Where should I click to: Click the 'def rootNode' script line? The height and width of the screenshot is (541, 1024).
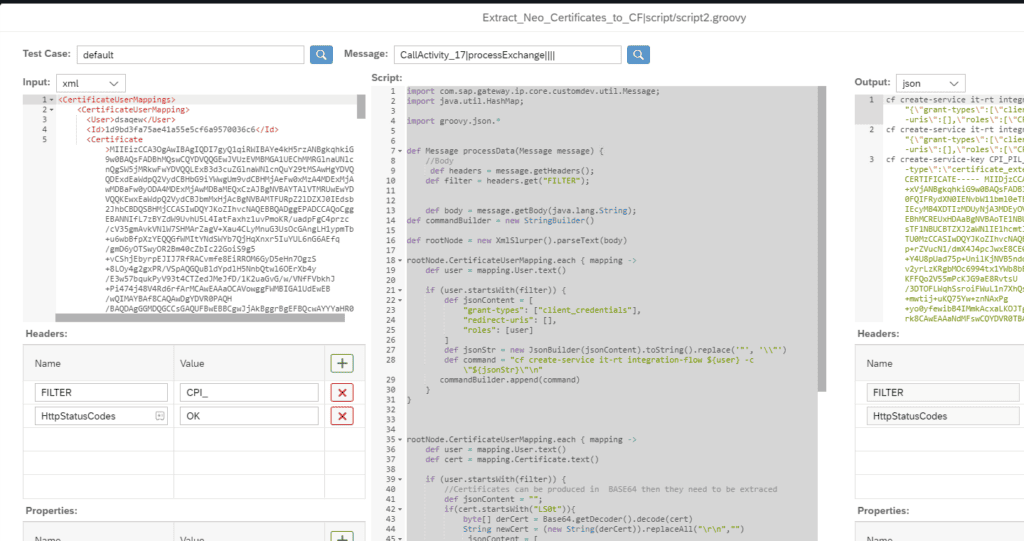517,240
